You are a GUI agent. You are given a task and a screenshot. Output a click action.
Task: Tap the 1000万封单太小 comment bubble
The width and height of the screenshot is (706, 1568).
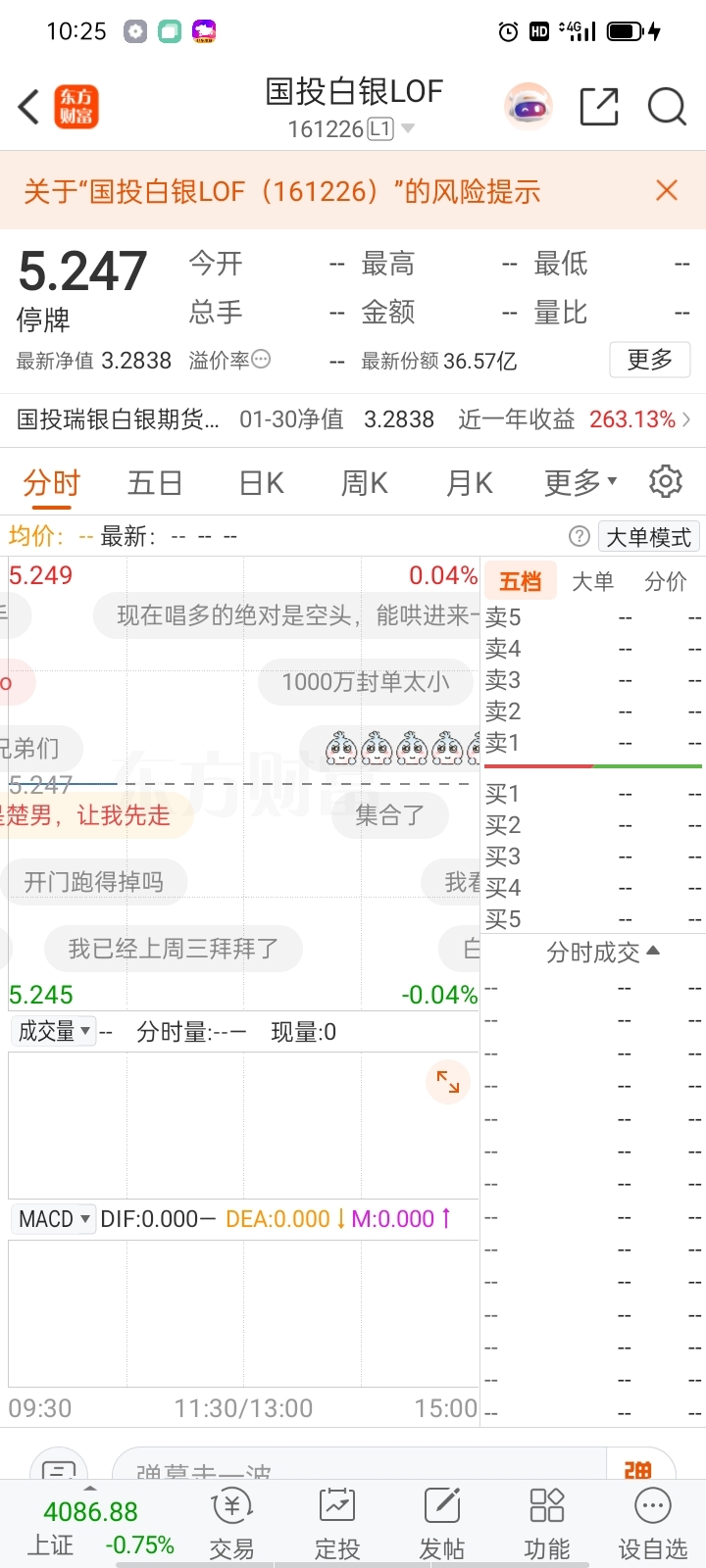tap(365, 682)
